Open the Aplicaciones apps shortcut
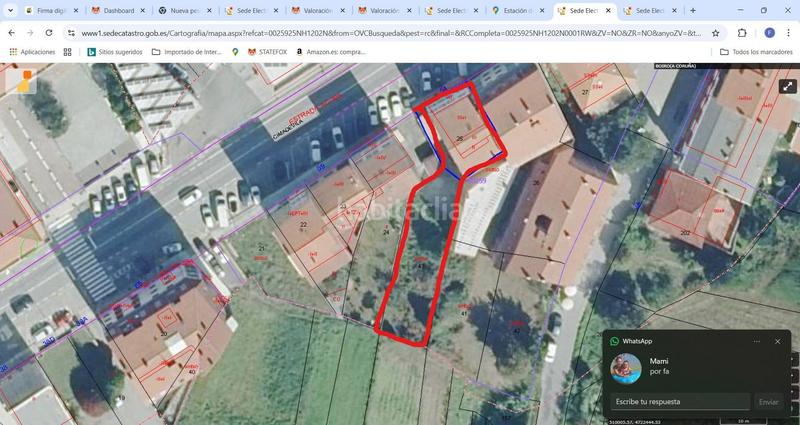The height and width of the screenshot is (425, 800). pyautogui.click(x=31, y=51)
